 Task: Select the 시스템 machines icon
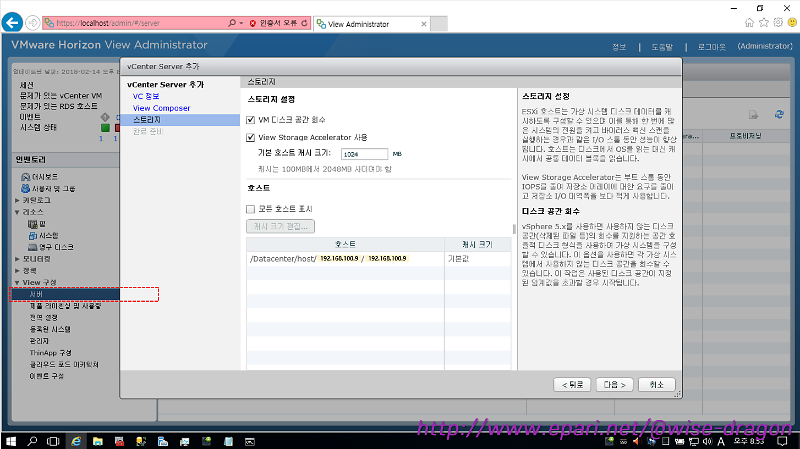[x=33, y=235]
